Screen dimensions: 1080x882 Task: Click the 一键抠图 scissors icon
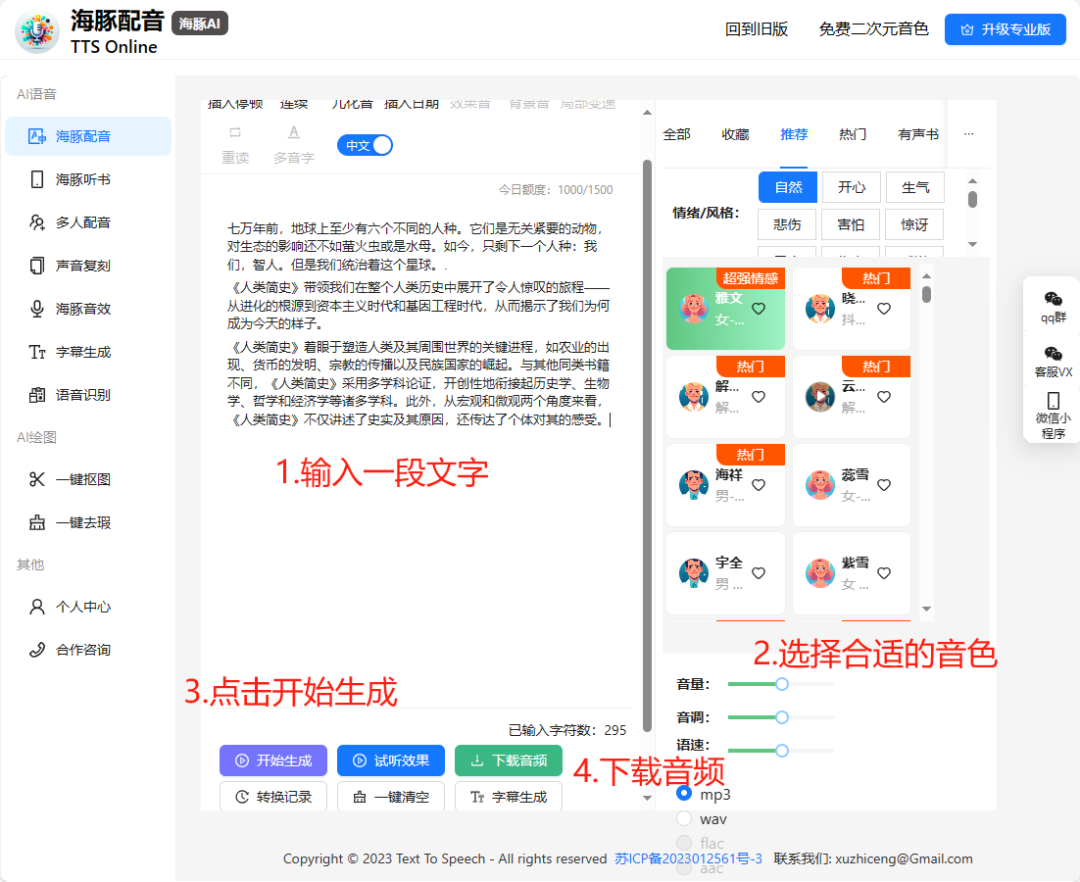[37, 480]
